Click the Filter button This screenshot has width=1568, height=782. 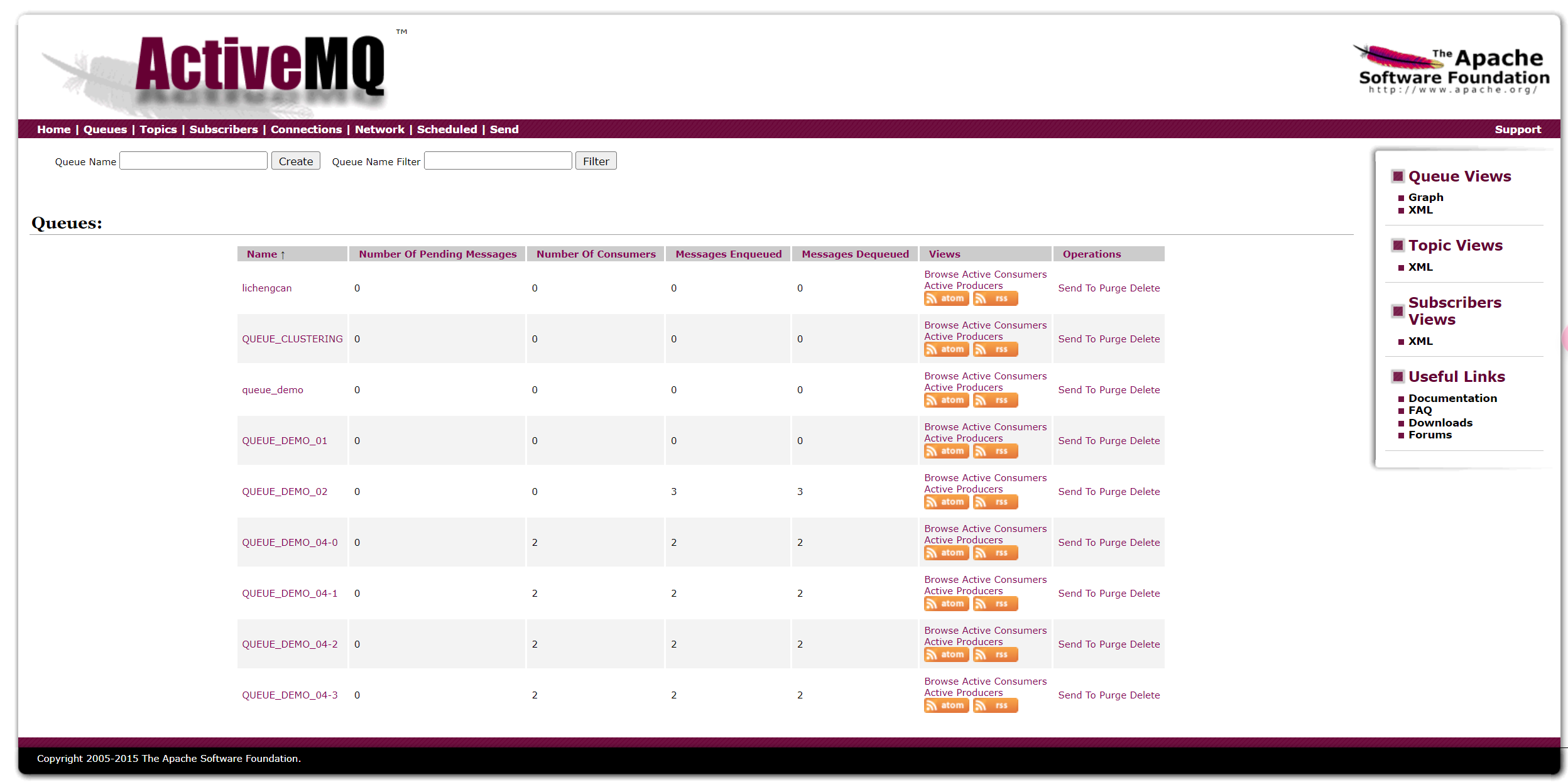(x=596, y=161)
